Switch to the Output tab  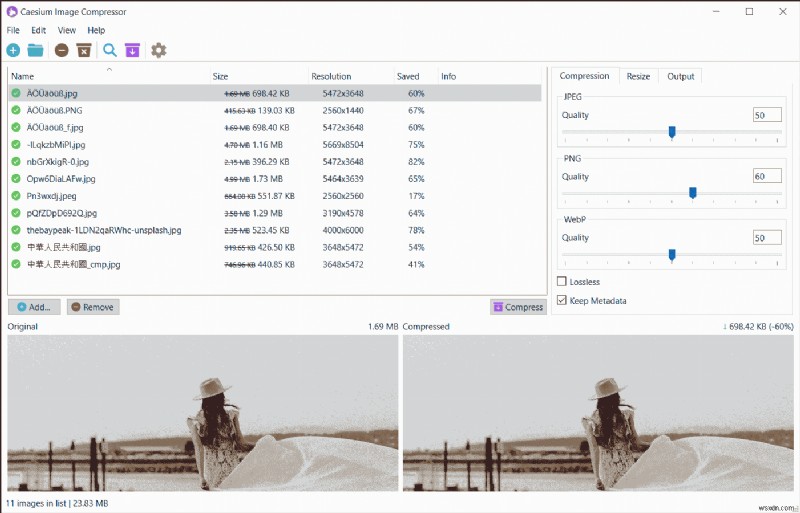(x=681, y=76)
